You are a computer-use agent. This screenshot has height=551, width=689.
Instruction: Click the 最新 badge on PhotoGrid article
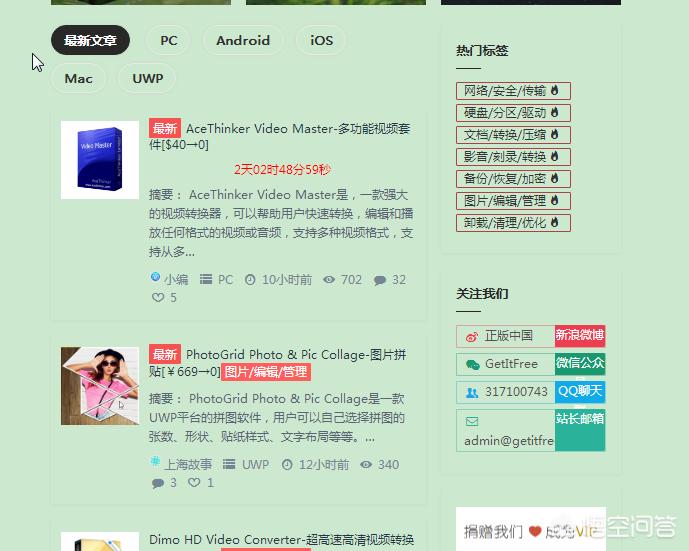coord(165,354)
